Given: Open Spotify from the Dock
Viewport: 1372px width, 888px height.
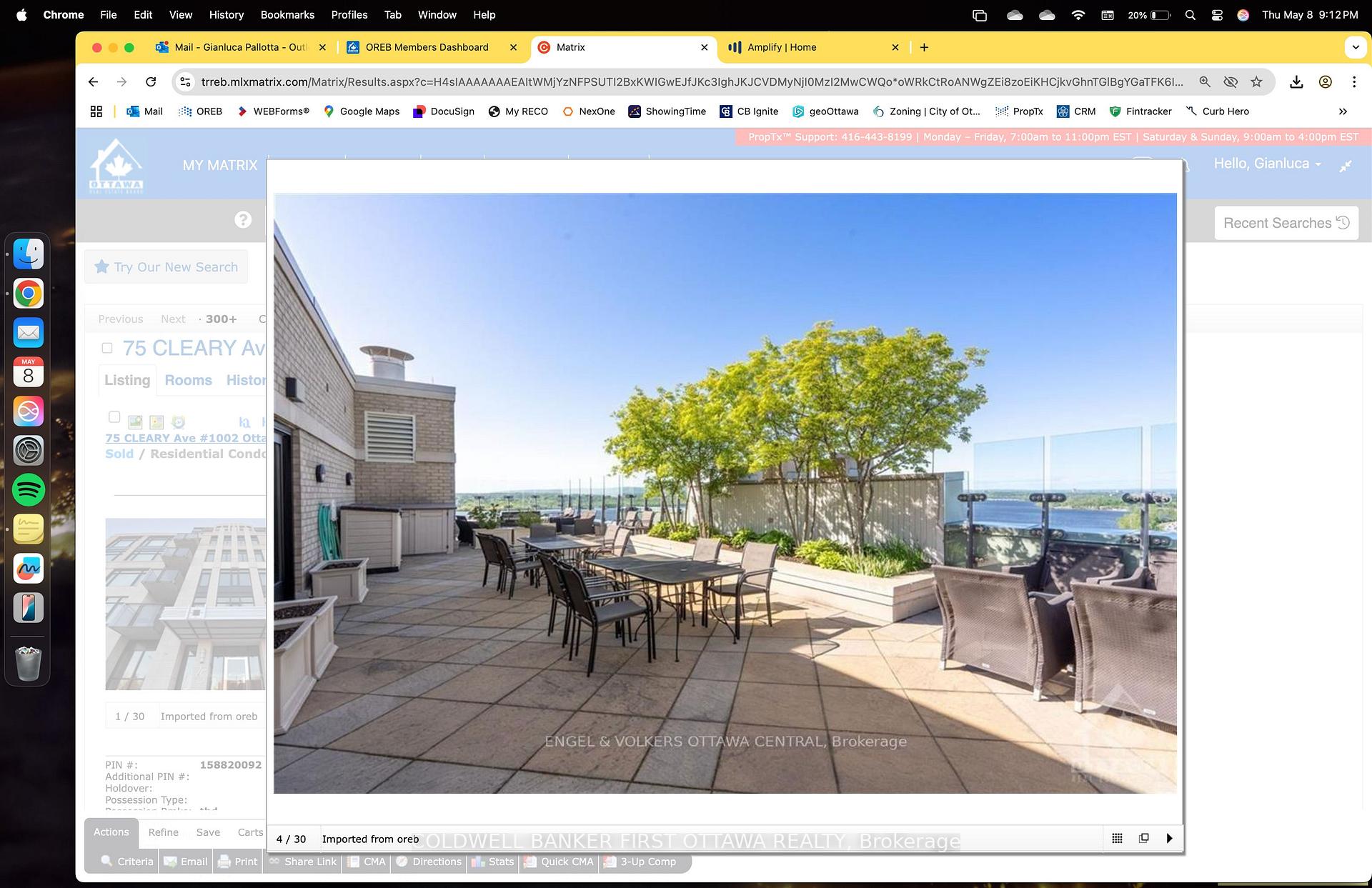Looking at the screenshot, I should pyautogui.click(x=29, y=490).
